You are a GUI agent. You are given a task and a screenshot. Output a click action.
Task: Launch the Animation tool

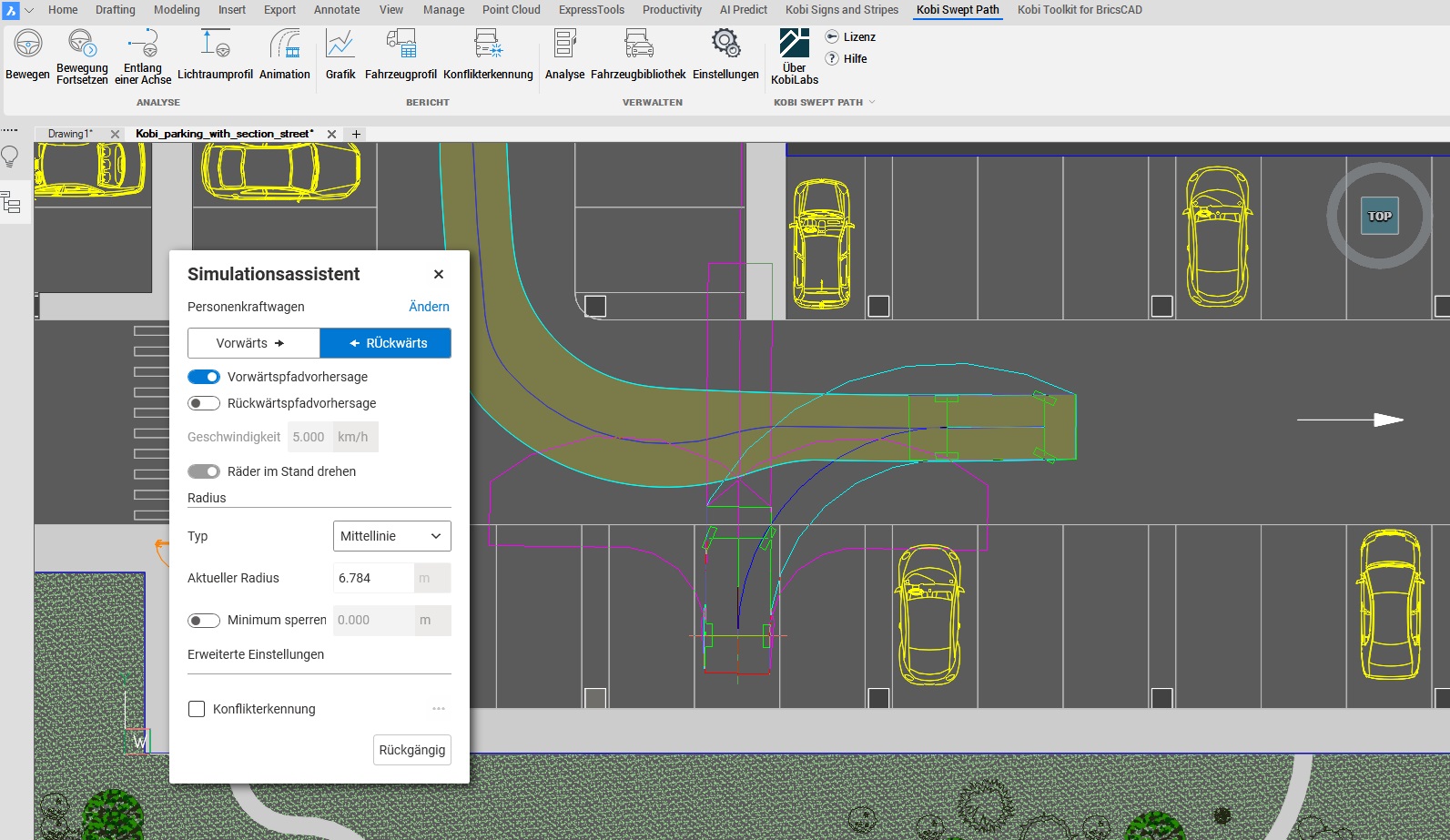tap(285, 55)
